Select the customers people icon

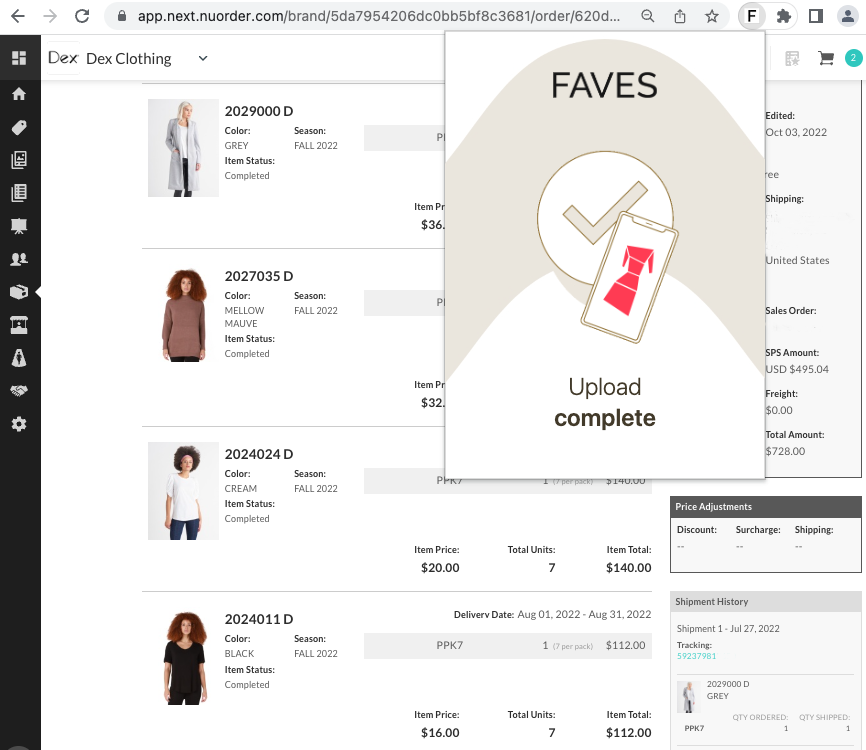coord(19,260)
